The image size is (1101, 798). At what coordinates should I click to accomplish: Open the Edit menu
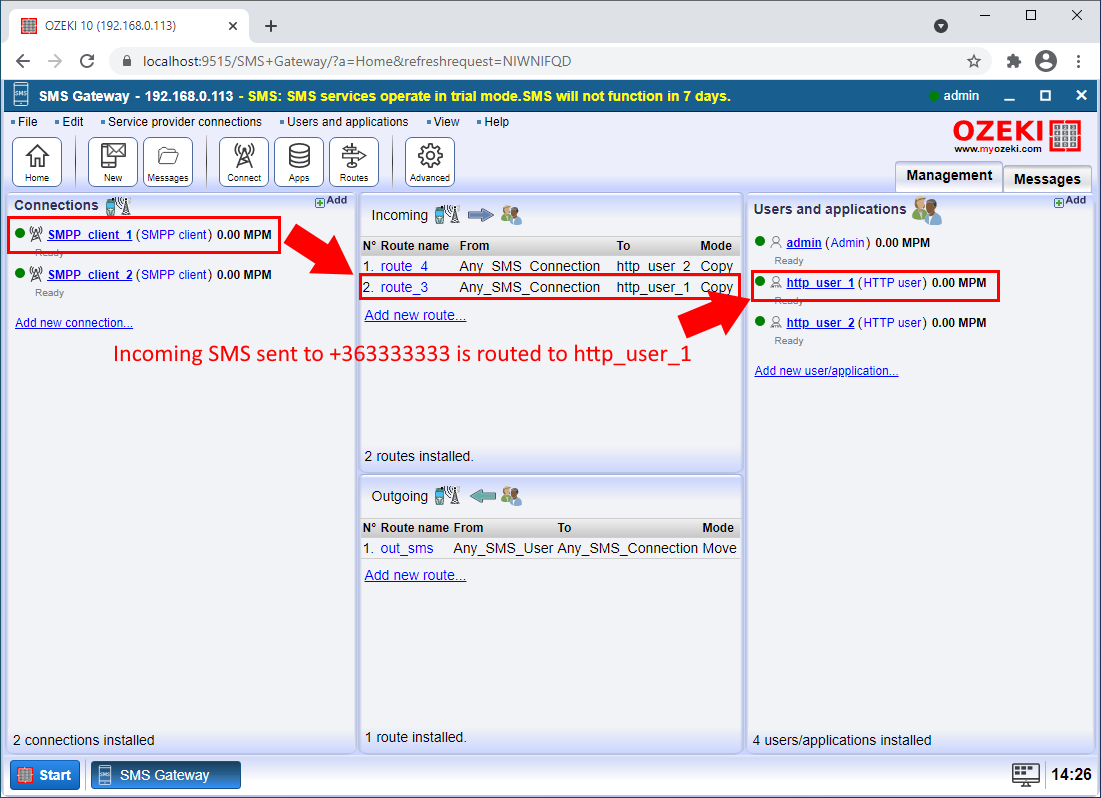70,122
